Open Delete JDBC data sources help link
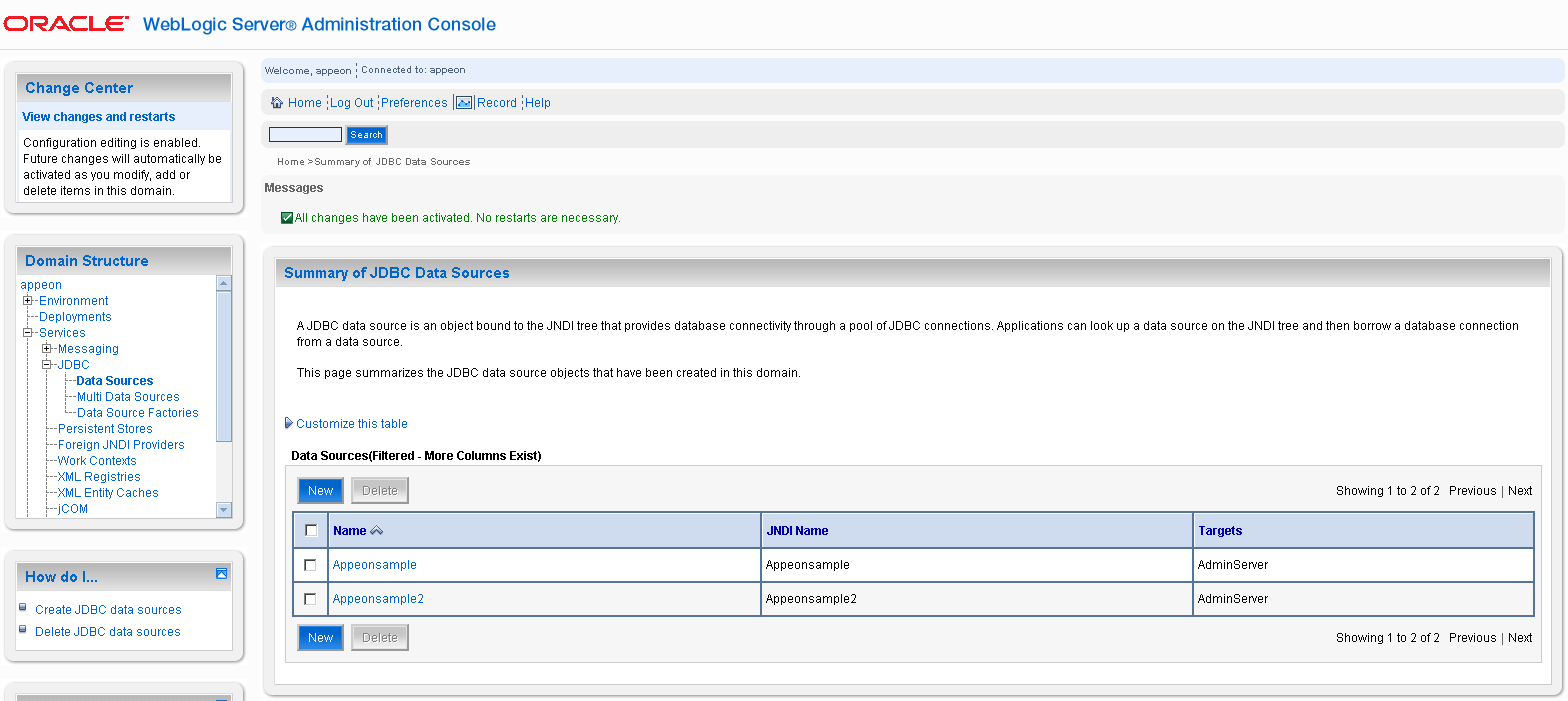The image size is (1568, 701). point(108,632)
